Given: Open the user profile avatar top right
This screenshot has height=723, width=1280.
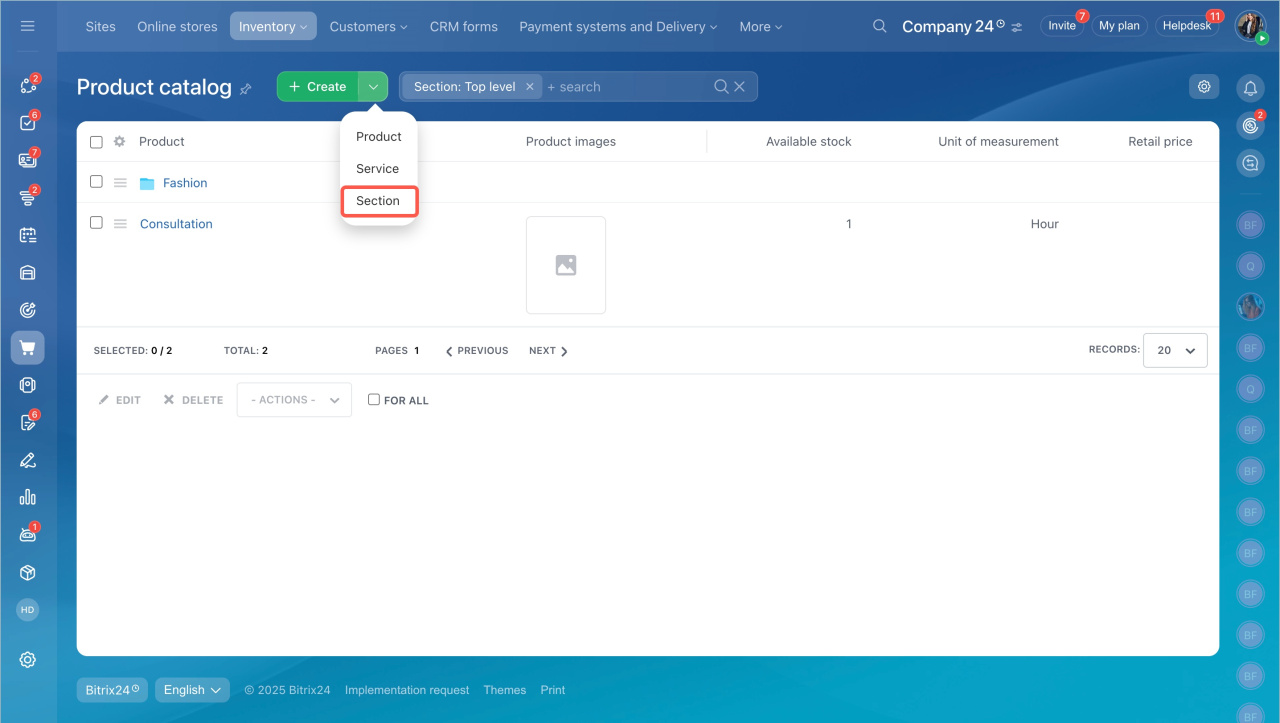Looking at the screenshot, I should (x=1251, y=26).
